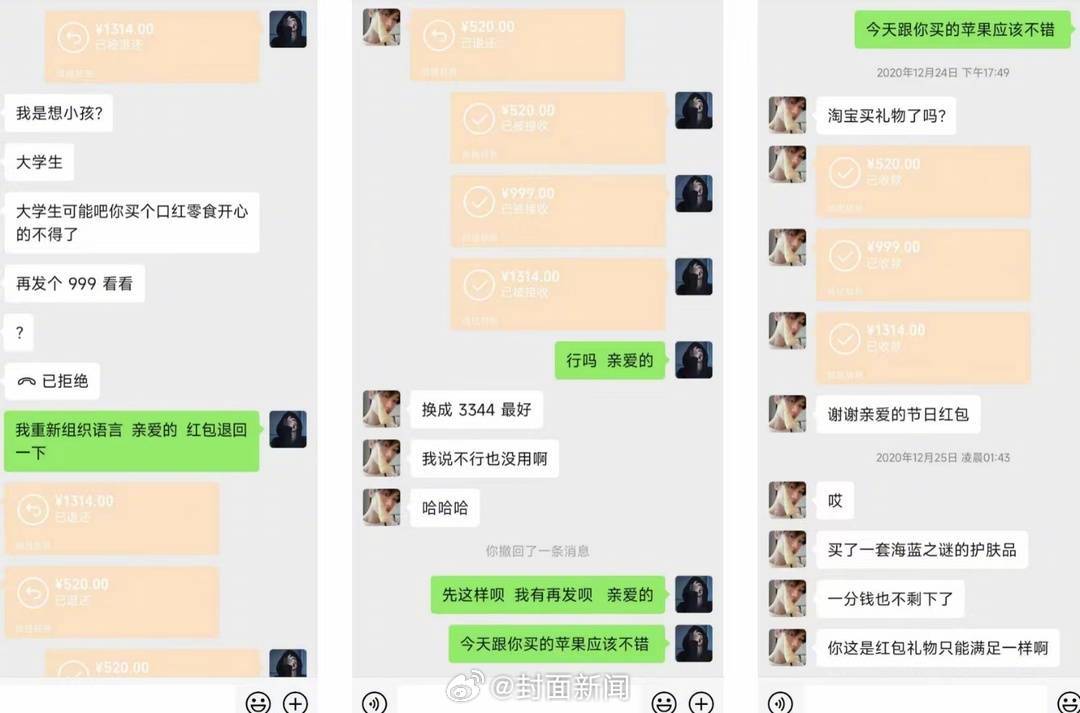
Task: Open the ¥1314.00 已收款 transfer in the right chat
Action: [x=923, y=348]
